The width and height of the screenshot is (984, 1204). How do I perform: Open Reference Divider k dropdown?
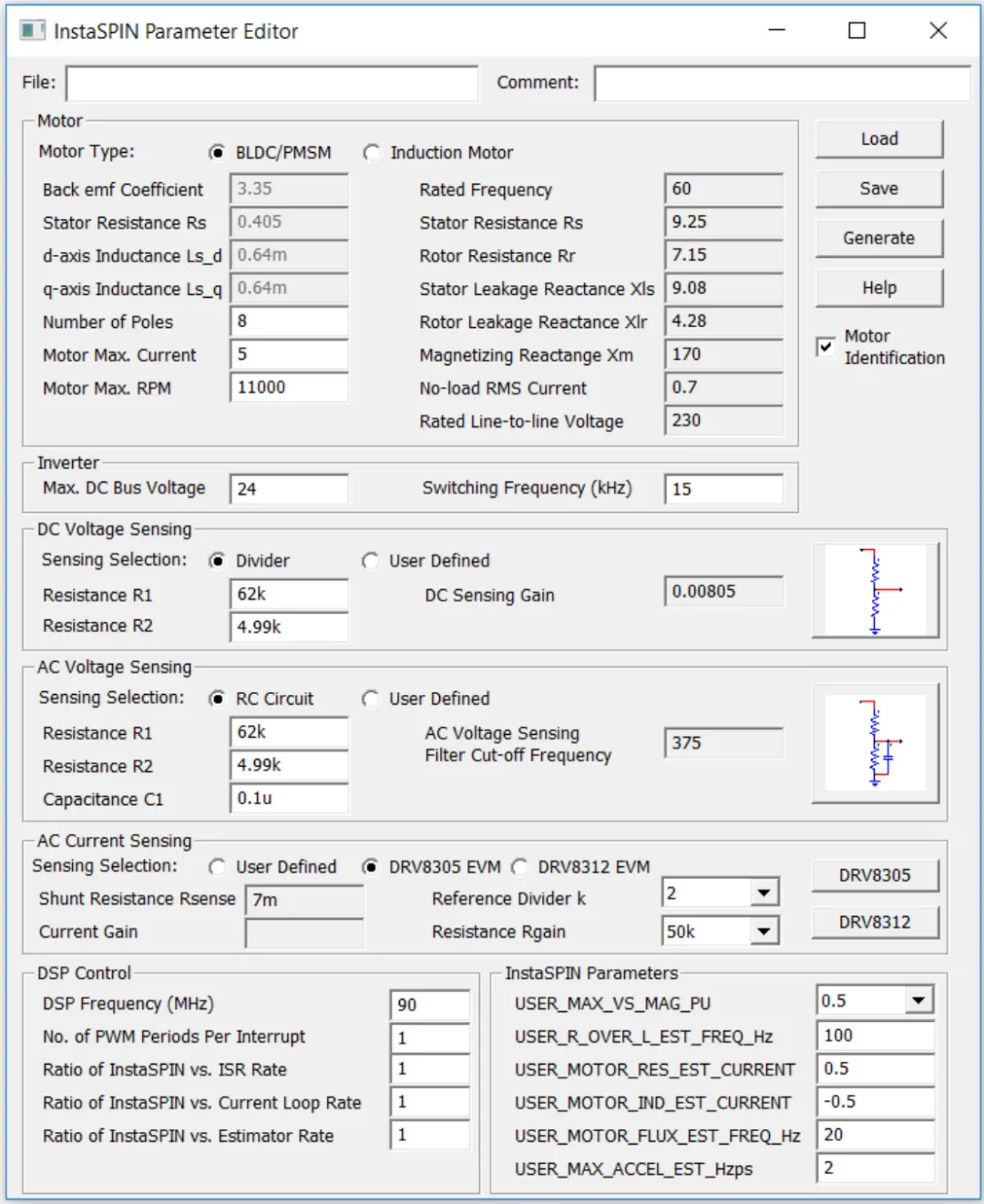(764, 893)
